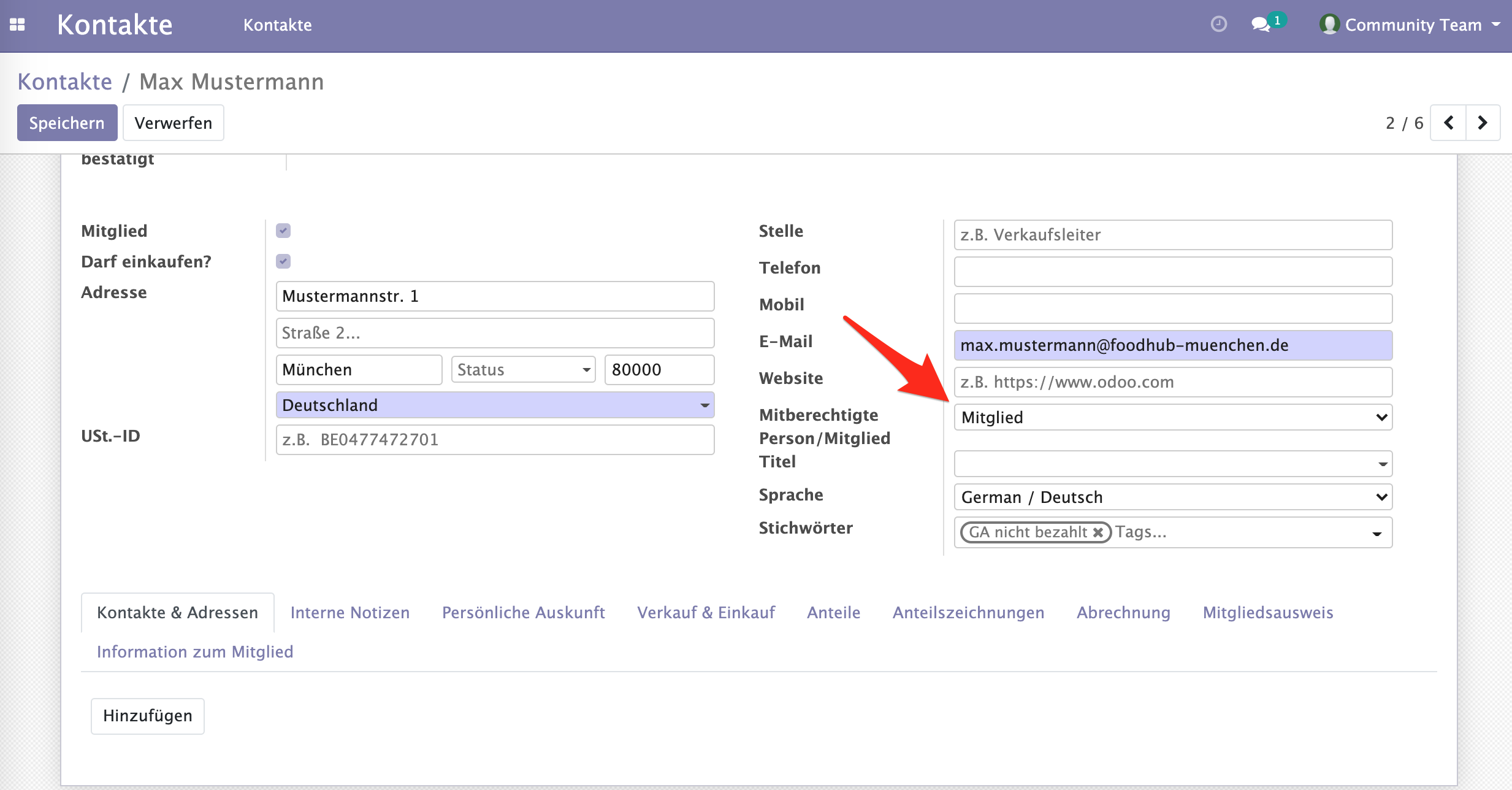This screenshot has height=790, width=1512.
Task: Click the Mobil input field
Action: click(x=1173, y=309)
